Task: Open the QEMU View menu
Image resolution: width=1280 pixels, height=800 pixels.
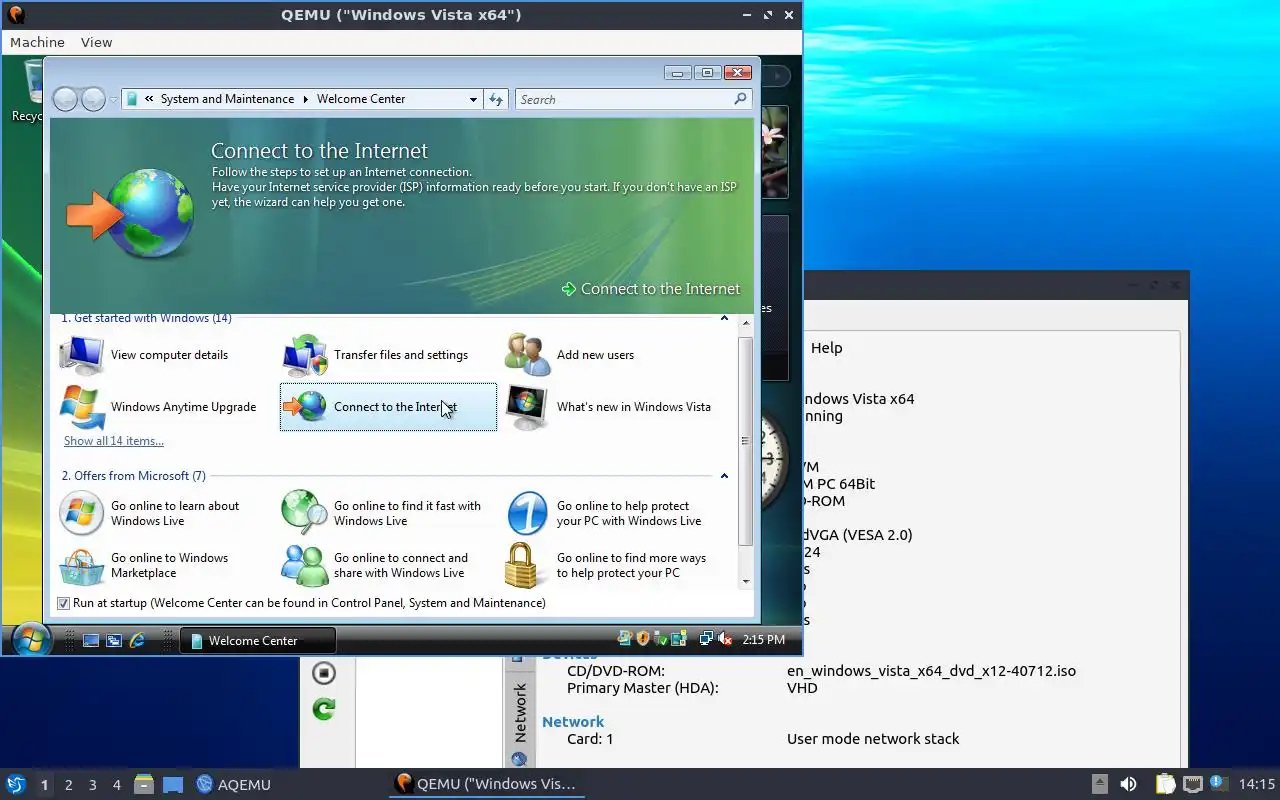Action: point(96,42)
